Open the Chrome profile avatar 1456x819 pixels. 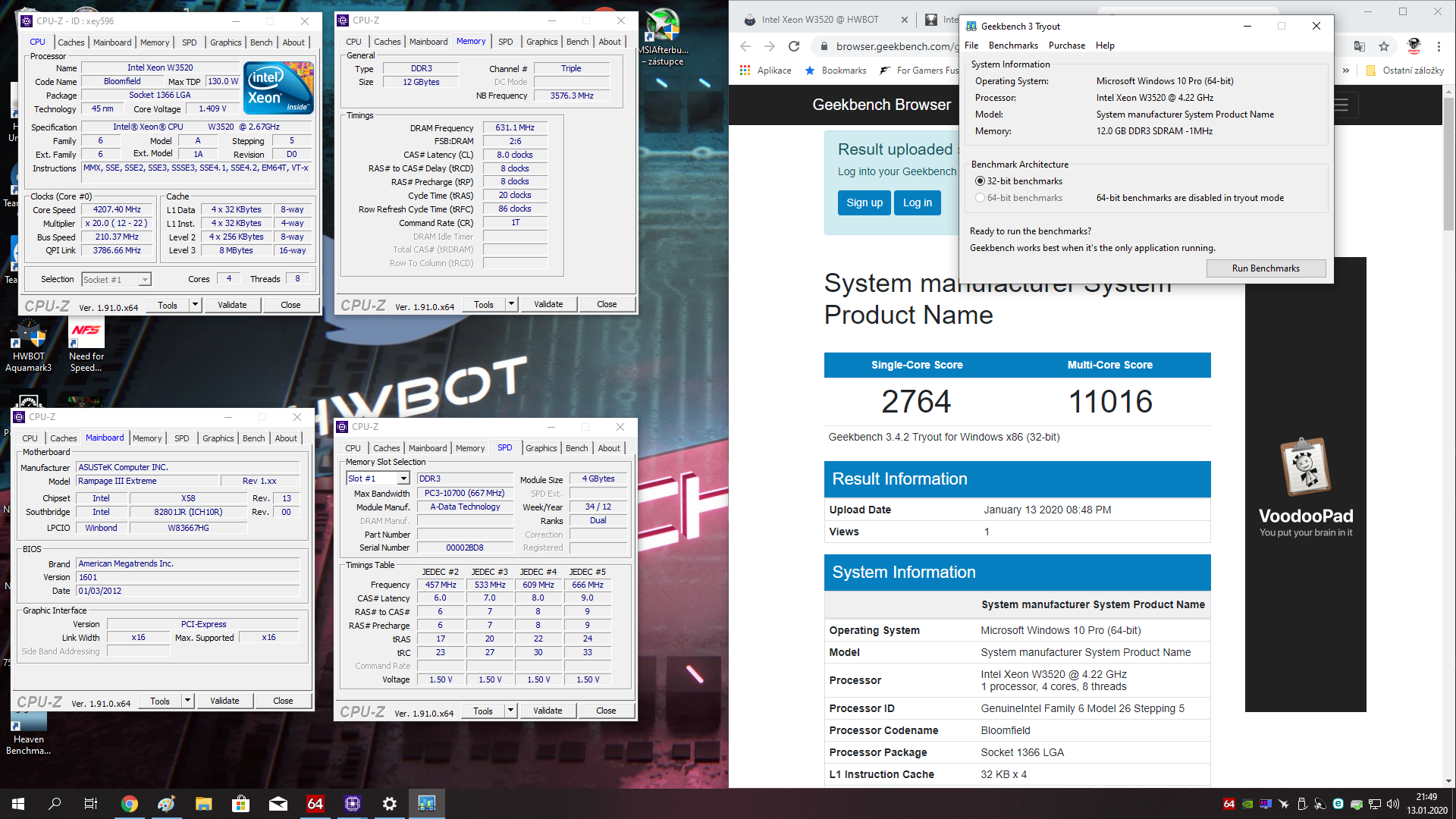(x=1414, y=46)
